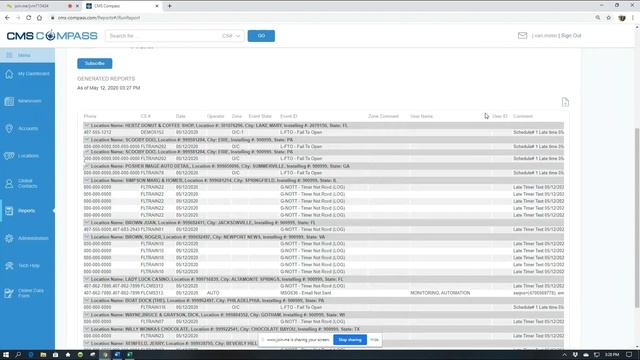This screenshot has height=360, width=640.
Task: Click the browser back arrow
Action: point(7,18)
